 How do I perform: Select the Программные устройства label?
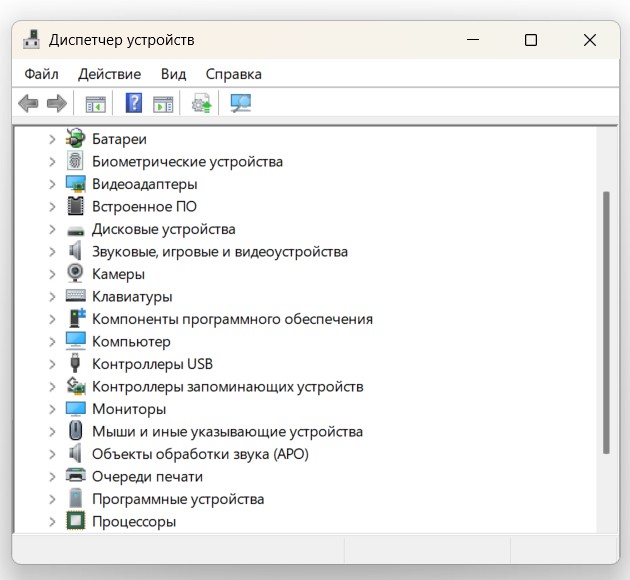[x=178, y=499]
